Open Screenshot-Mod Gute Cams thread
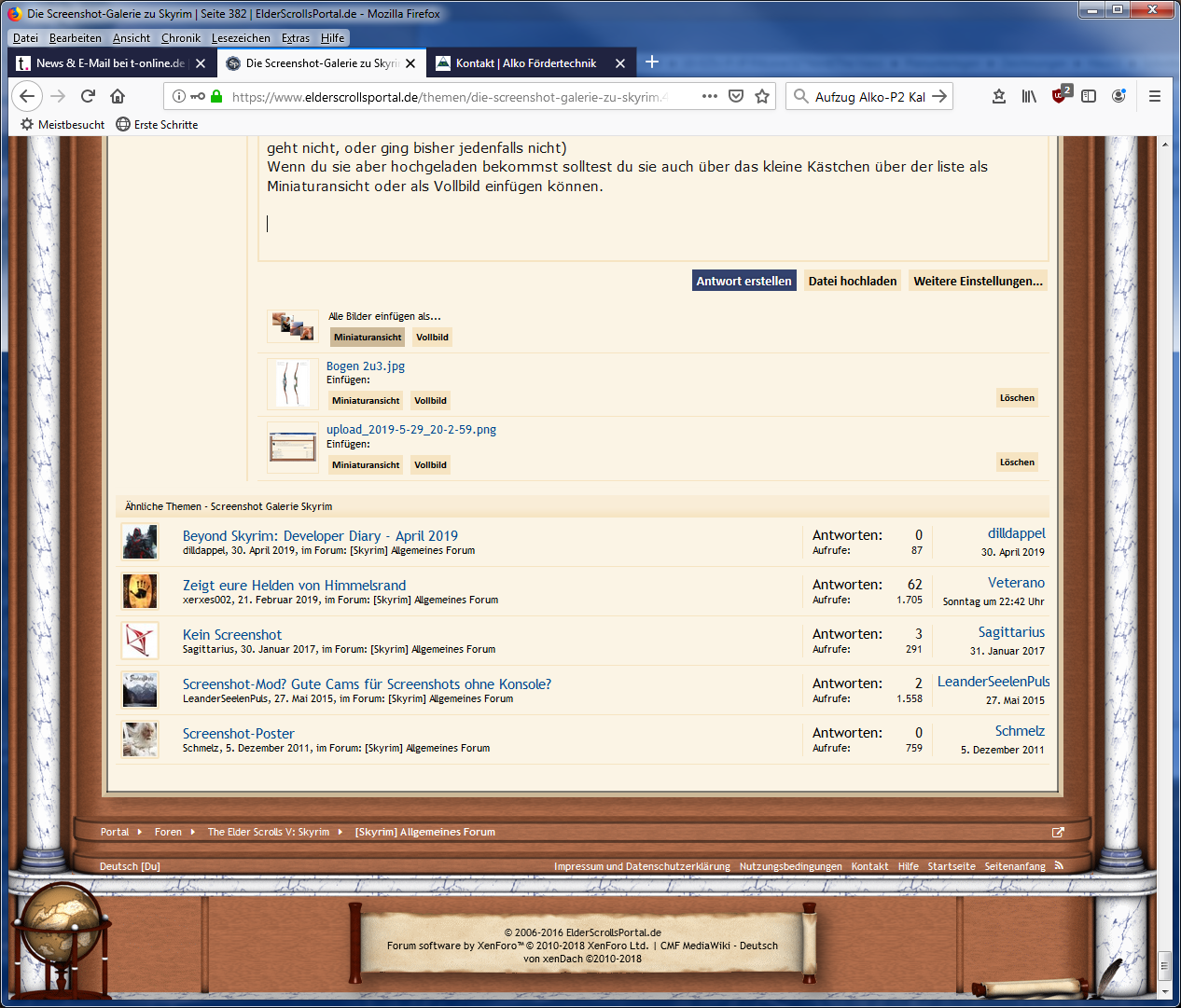Image resolution: width=1181 pixels, height=1008 pixels. tap(367, 684)
